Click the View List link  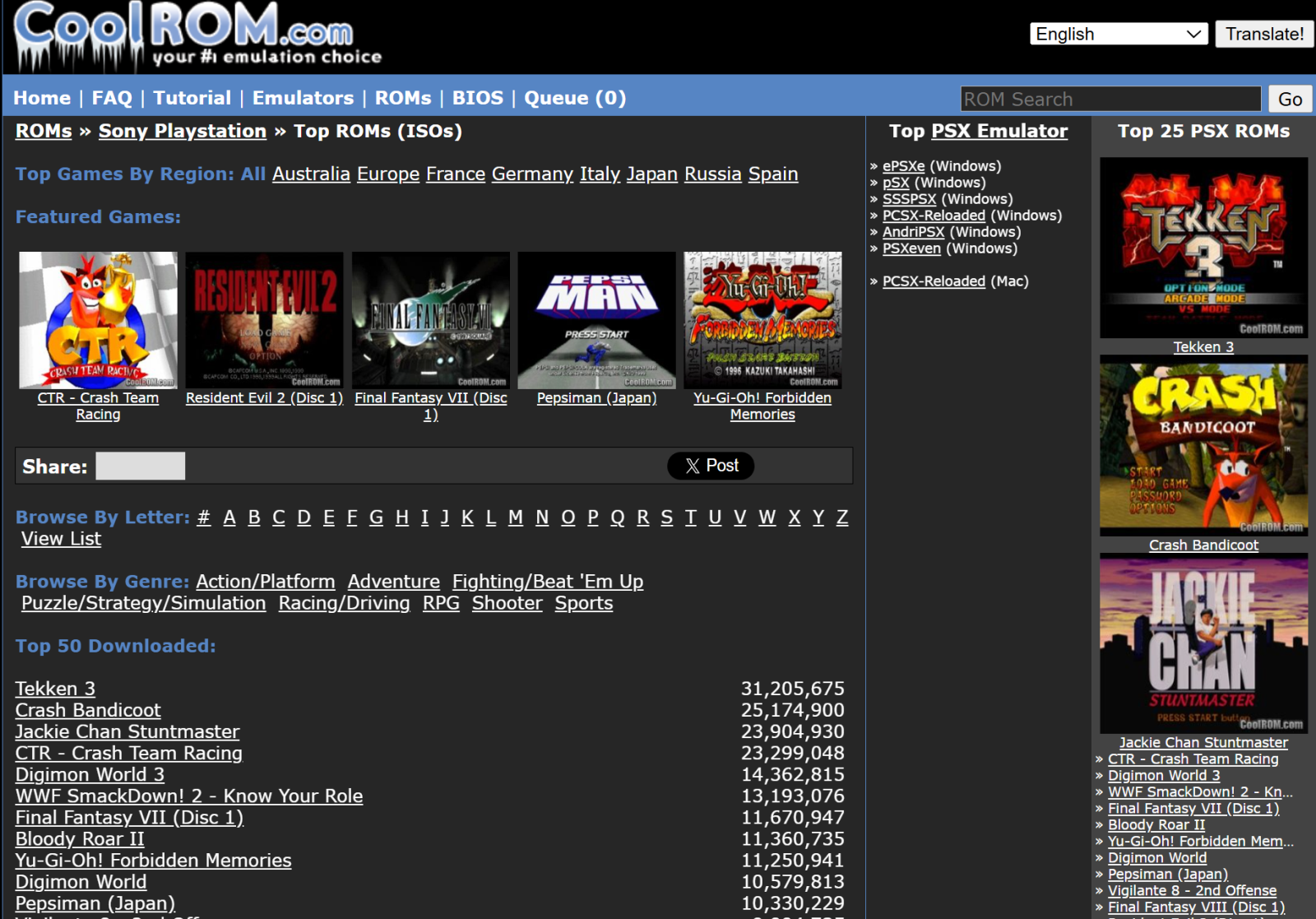tap(61, 539)
